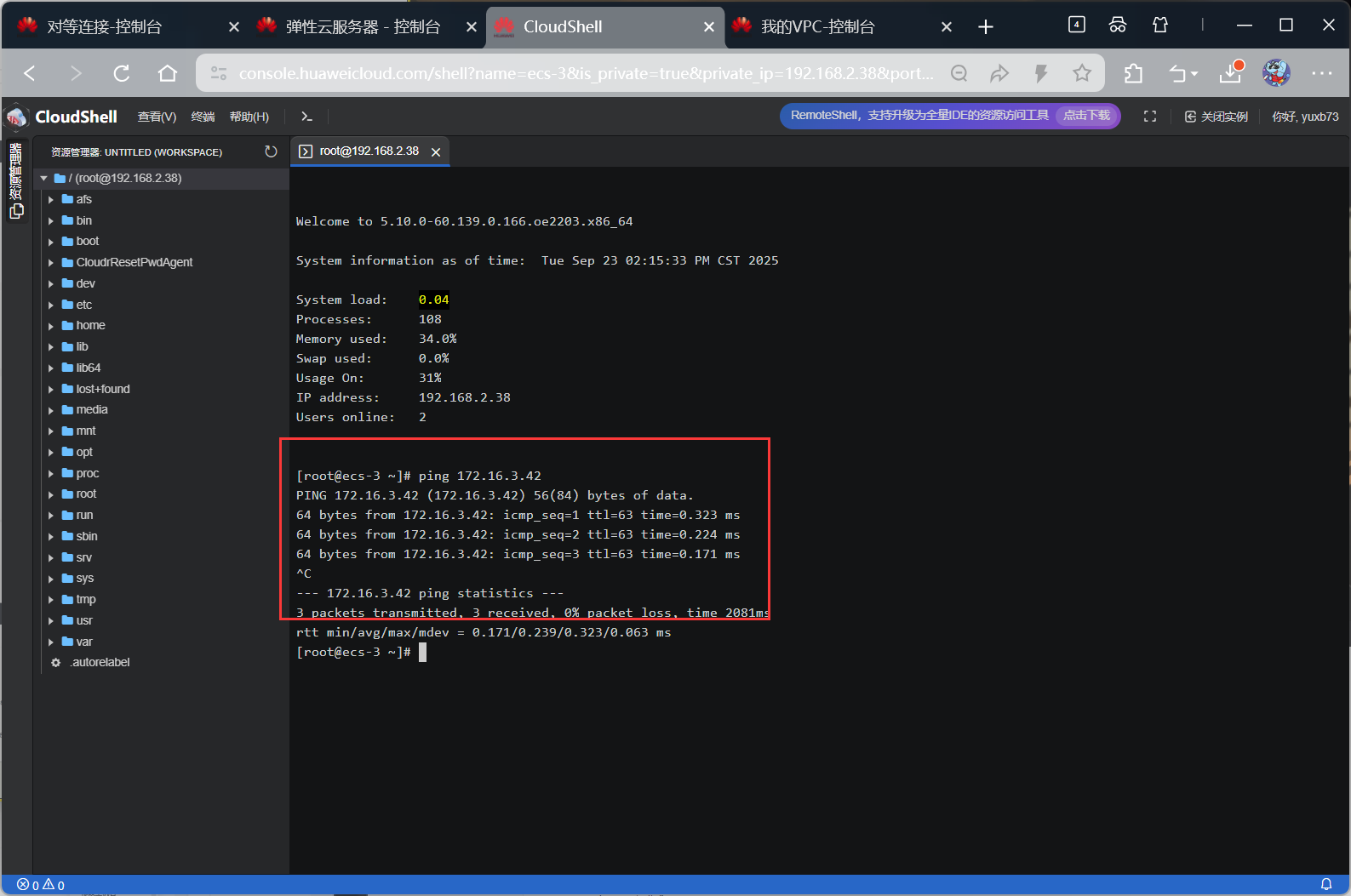This screenshot has height=896, width=1351.
Task: Expand the bin folder
Action: click(51, 221)
